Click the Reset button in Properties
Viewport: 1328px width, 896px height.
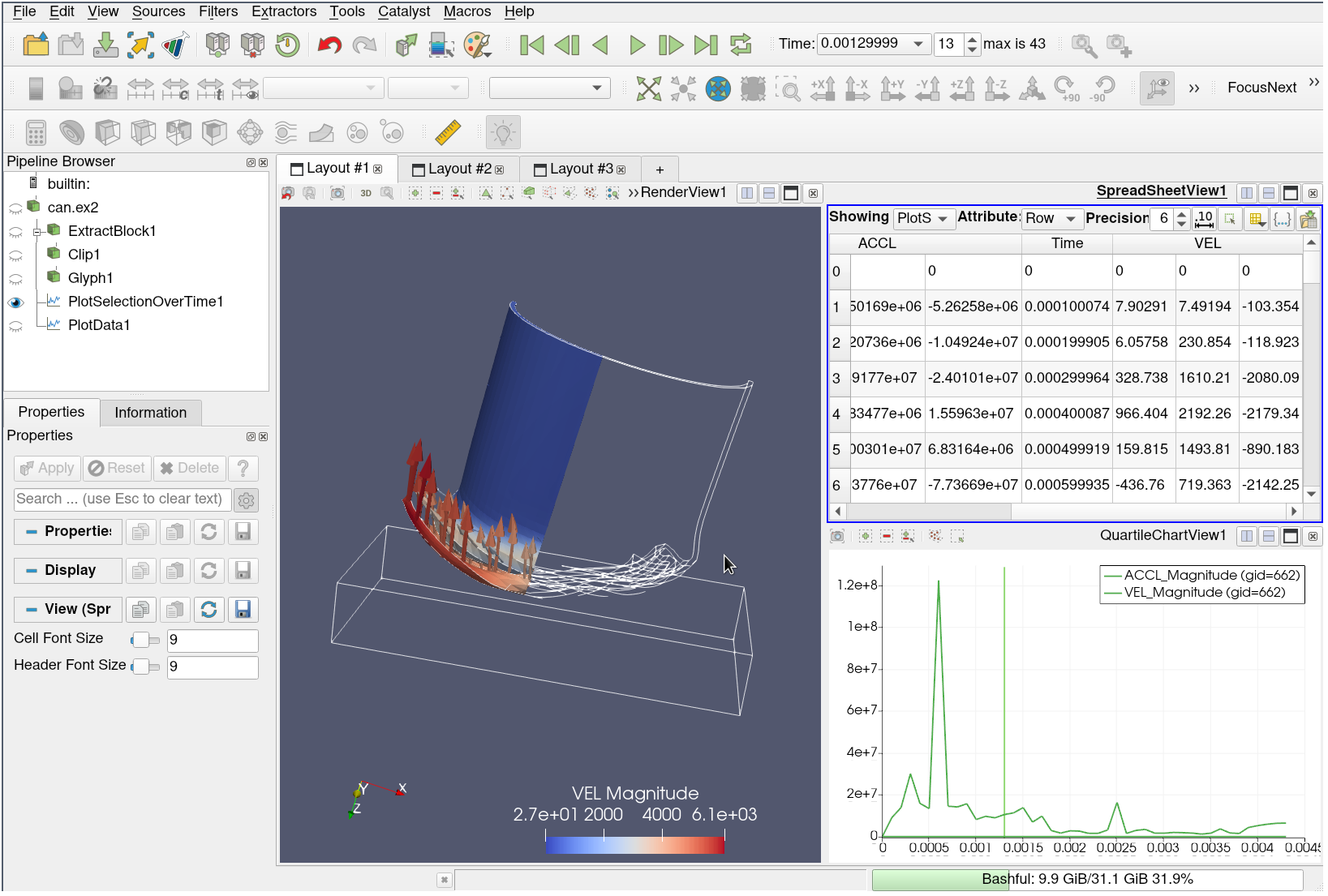coord(117,468)
